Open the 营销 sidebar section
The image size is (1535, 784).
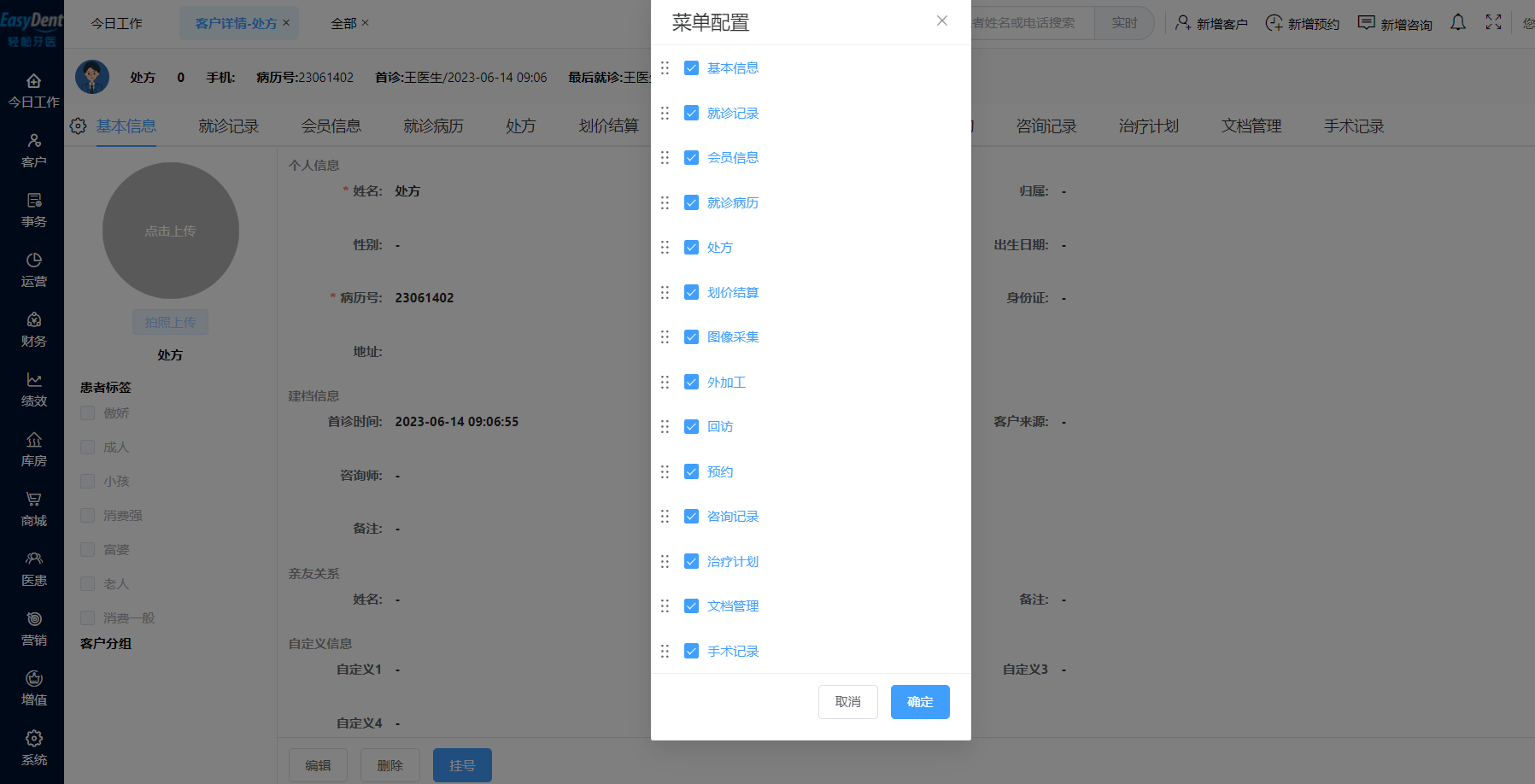point(33,629)
